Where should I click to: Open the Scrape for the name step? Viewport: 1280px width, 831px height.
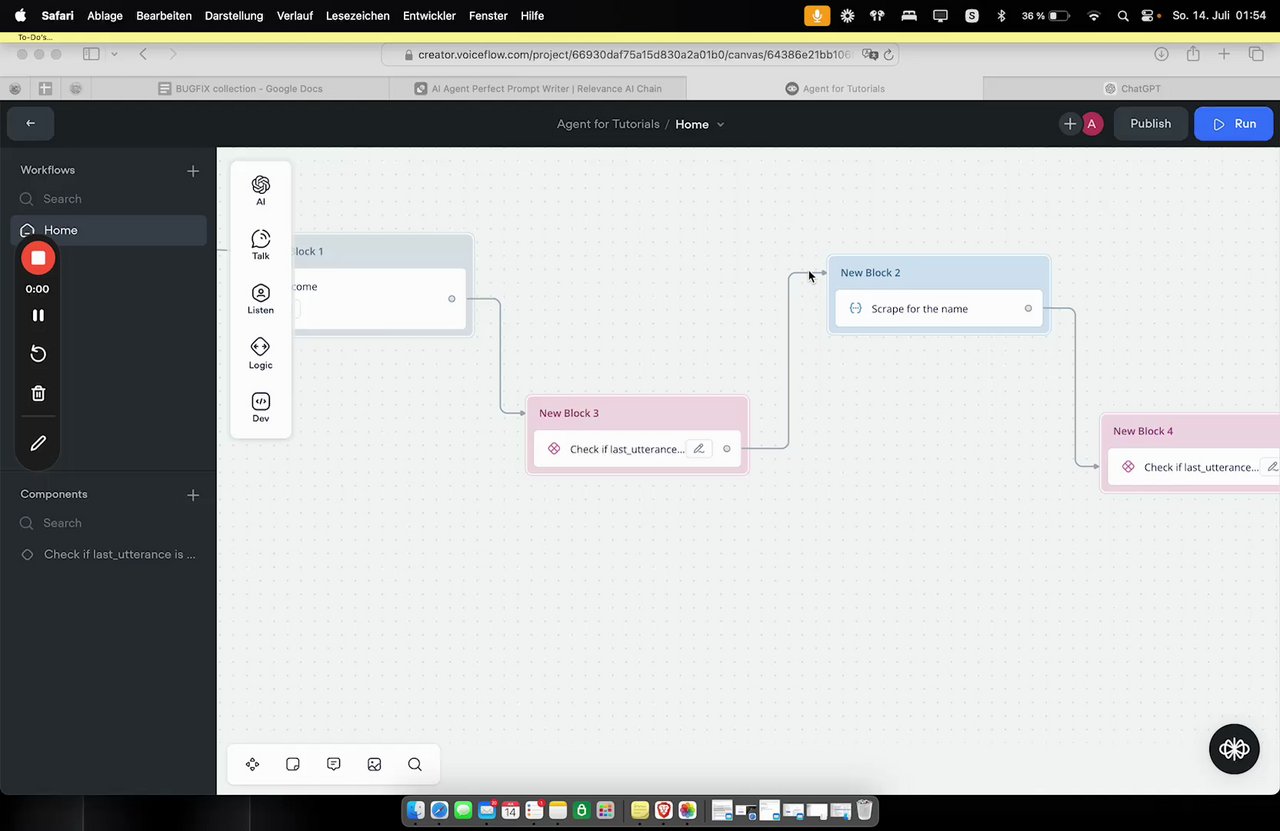click(938, 309)
